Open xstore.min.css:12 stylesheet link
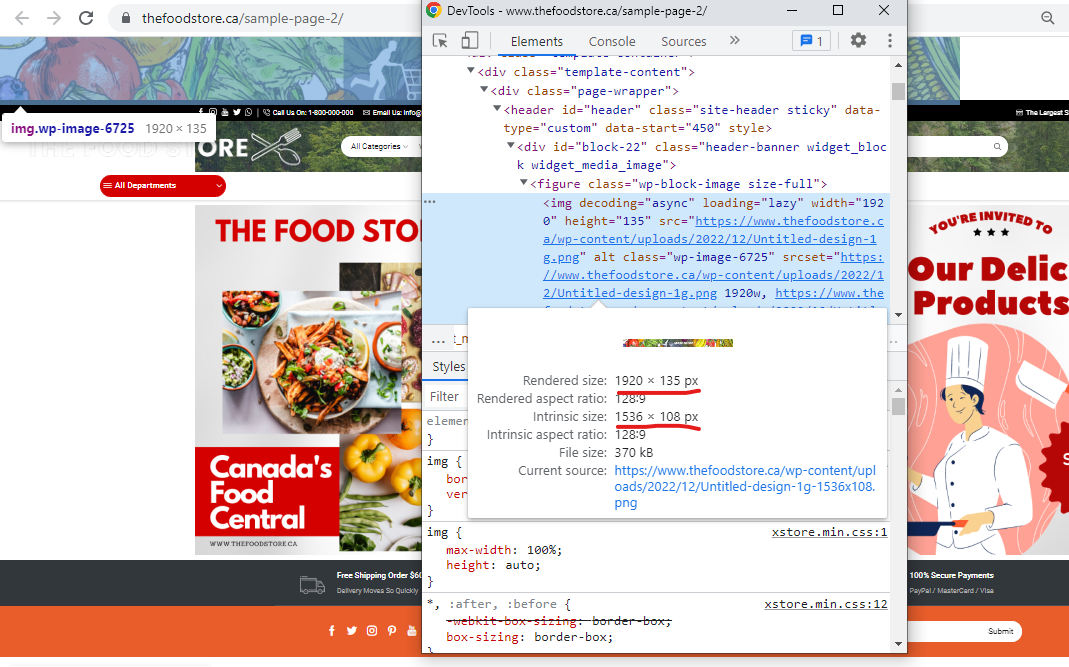The height and width of the screenshot is (667, 1069). tap(826, 604)
